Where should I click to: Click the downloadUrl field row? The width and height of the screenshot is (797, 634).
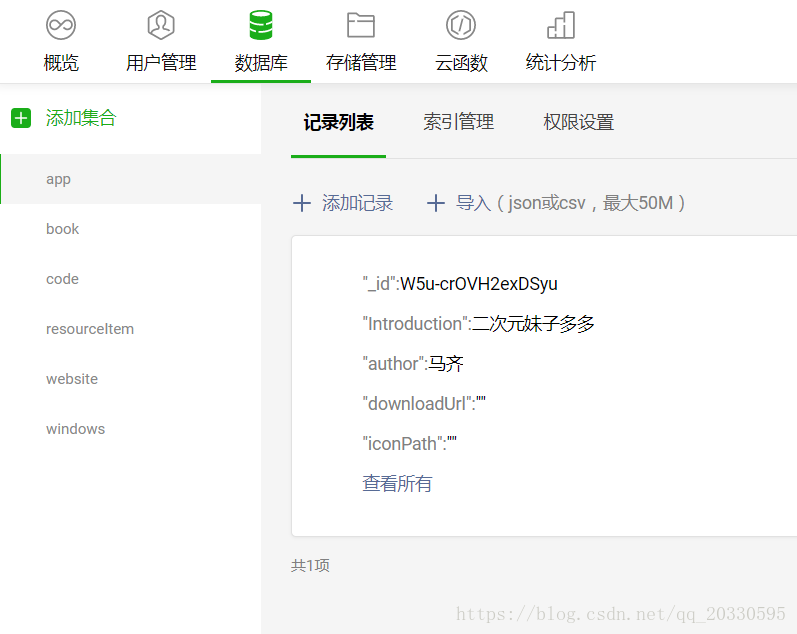(424, 404)
